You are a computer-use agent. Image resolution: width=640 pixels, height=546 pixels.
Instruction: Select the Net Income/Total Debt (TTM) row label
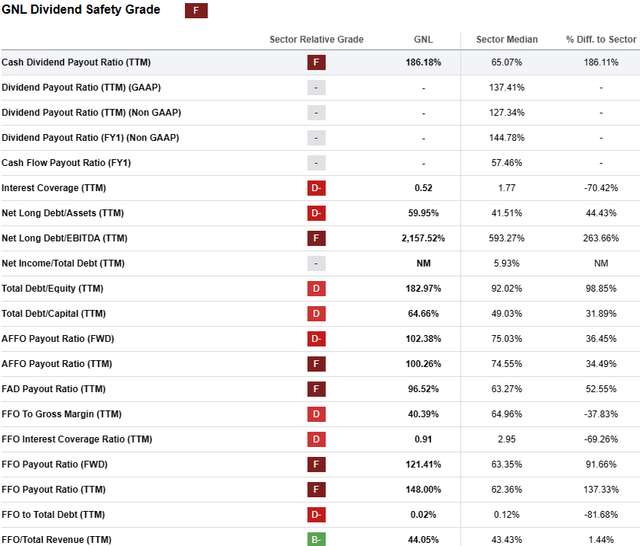[x=63, y=264]
